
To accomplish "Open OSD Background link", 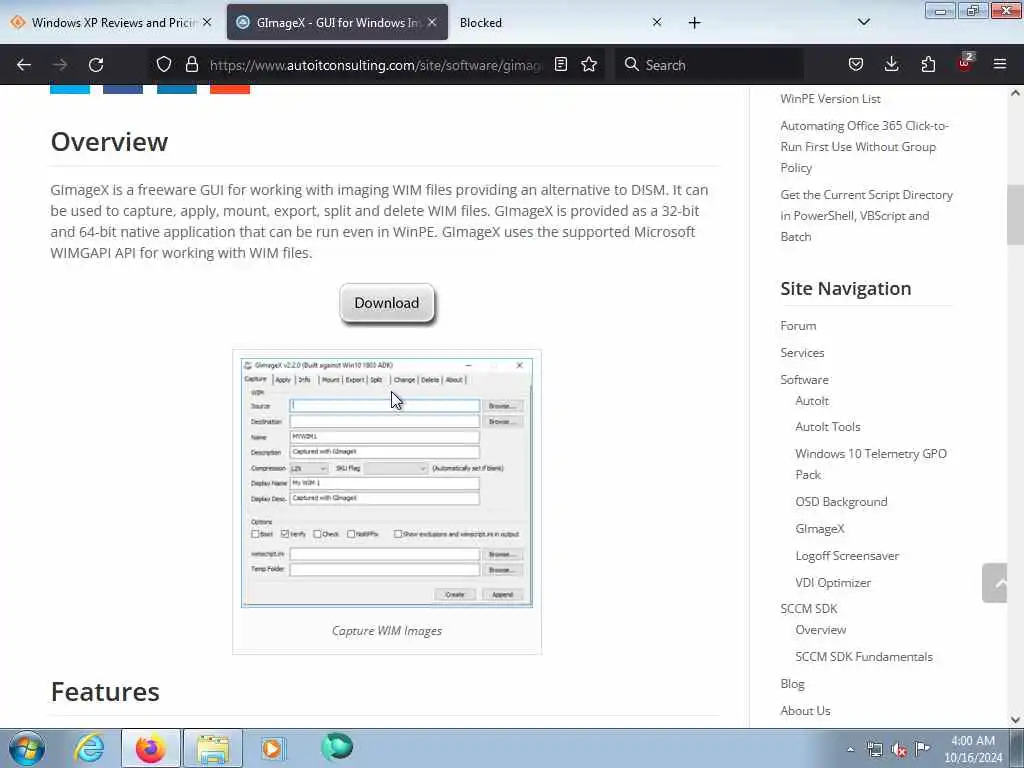I will [x=841, y=502].
